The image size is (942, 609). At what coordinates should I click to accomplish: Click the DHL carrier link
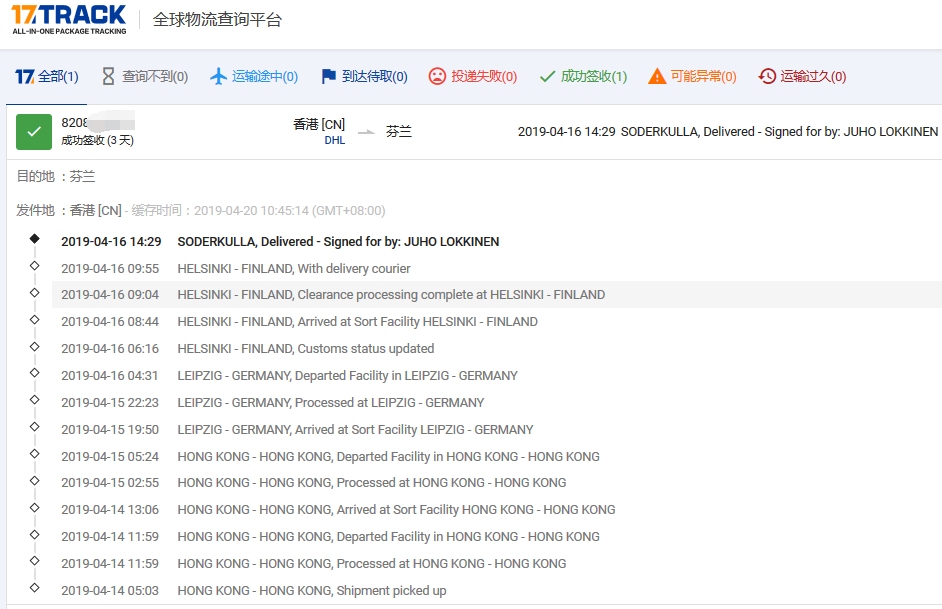coord(334,141)
